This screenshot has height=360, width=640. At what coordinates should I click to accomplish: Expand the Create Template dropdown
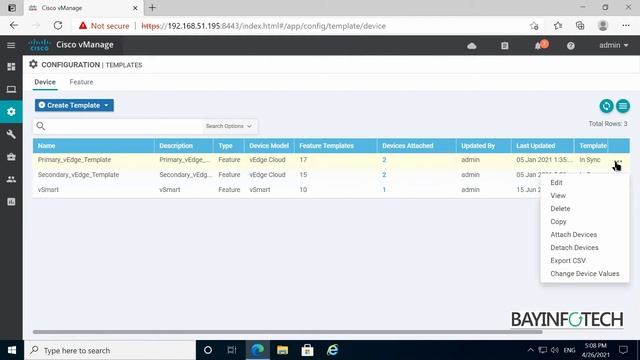[74, 105]
